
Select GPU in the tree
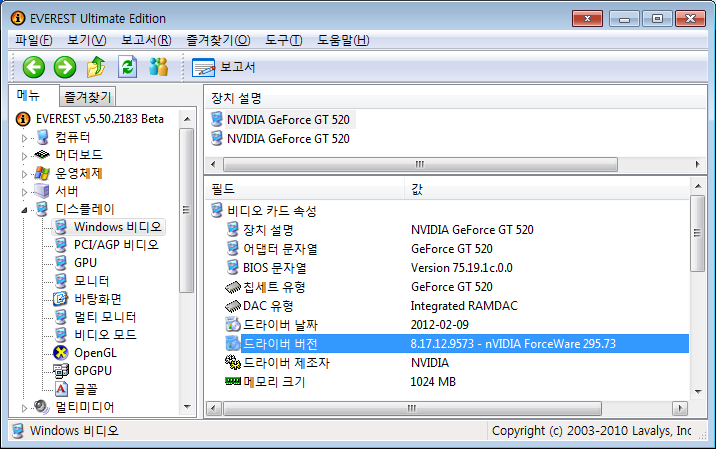[x=85, y=263]
